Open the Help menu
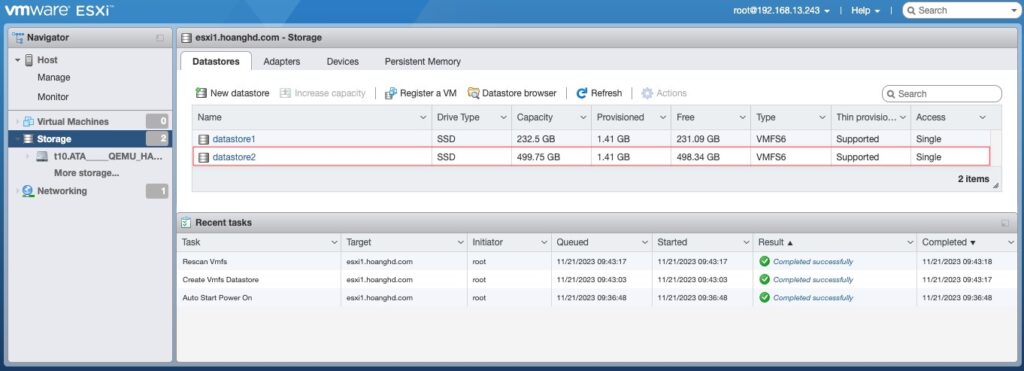1024x371 pixels. pos(865,10)
